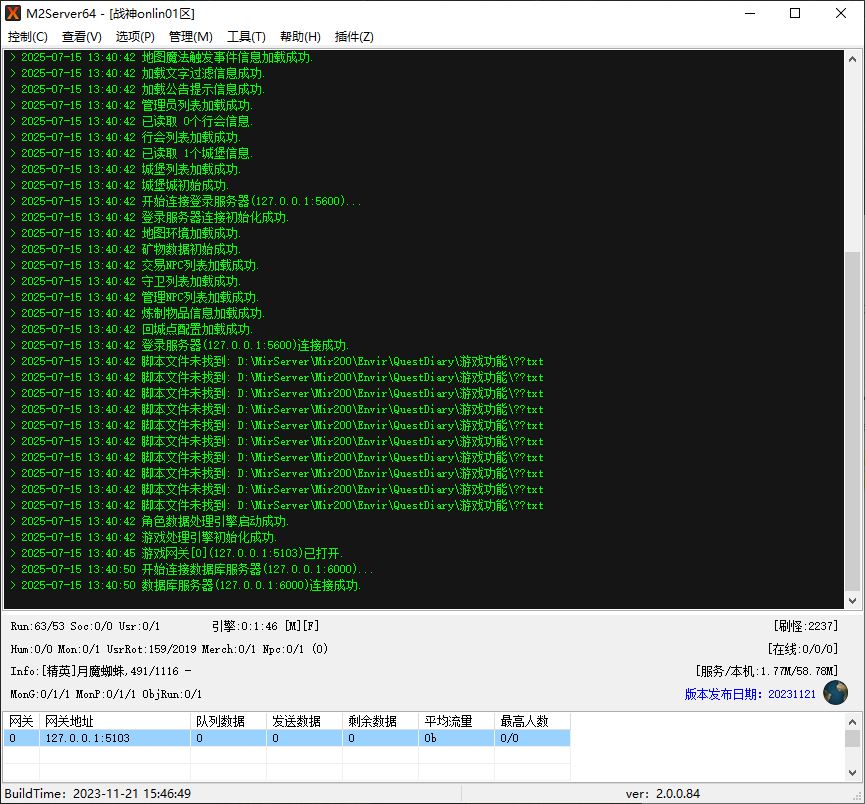The image size is (865, 804).
Task: Maximize the M2Server64 window
Action: point(795,13)
